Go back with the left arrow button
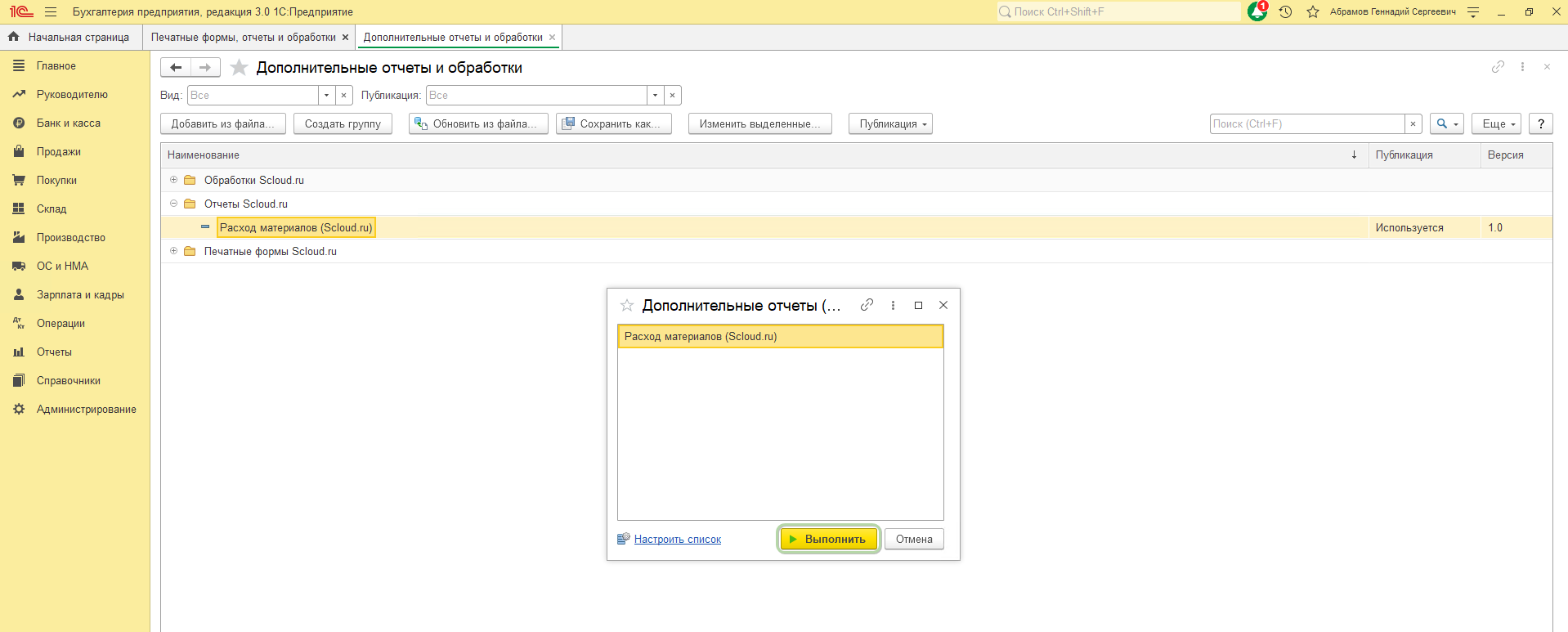The image size is (1568, 632). tap(176, 67)
